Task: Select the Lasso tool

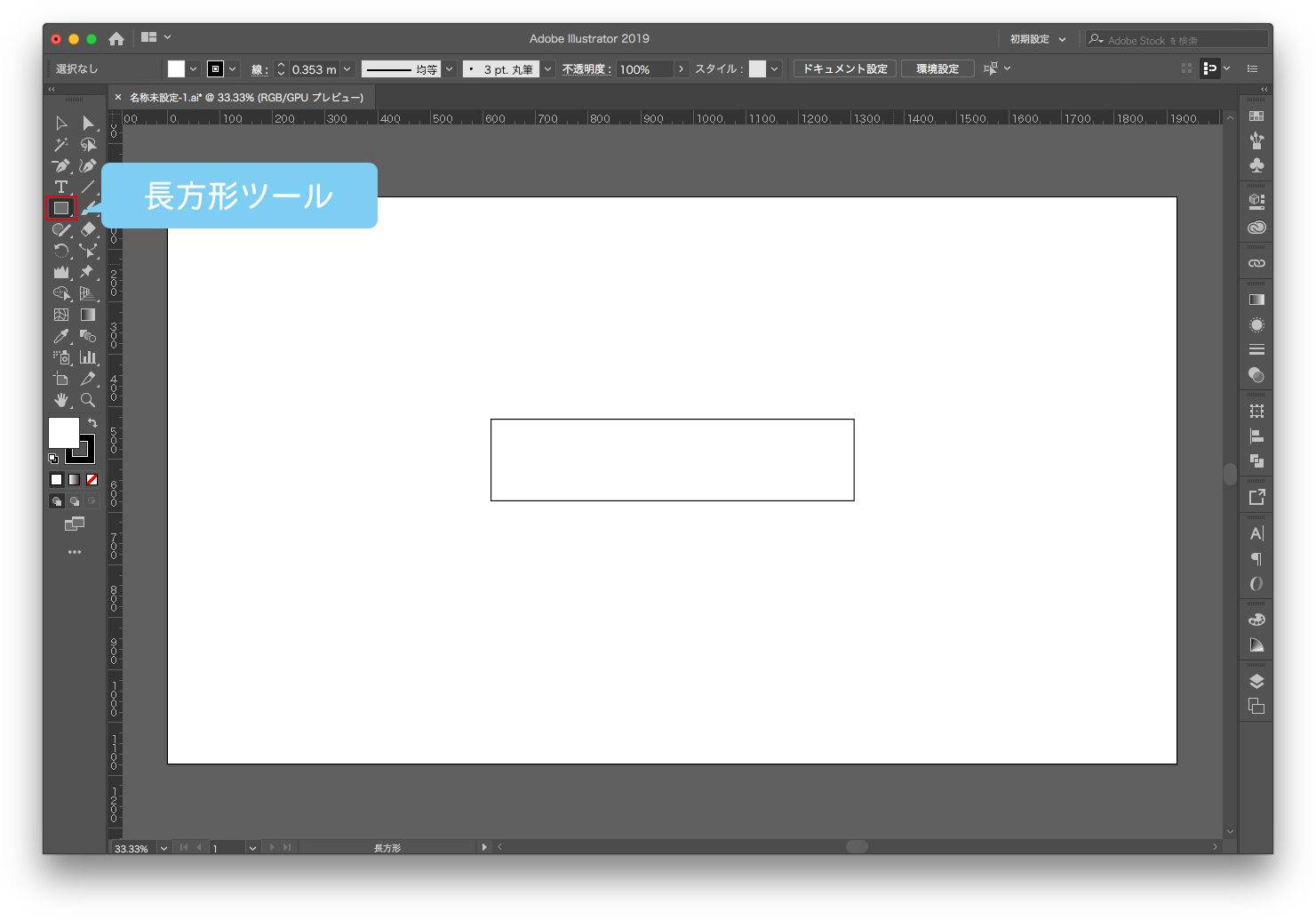Action: point(88,144)
